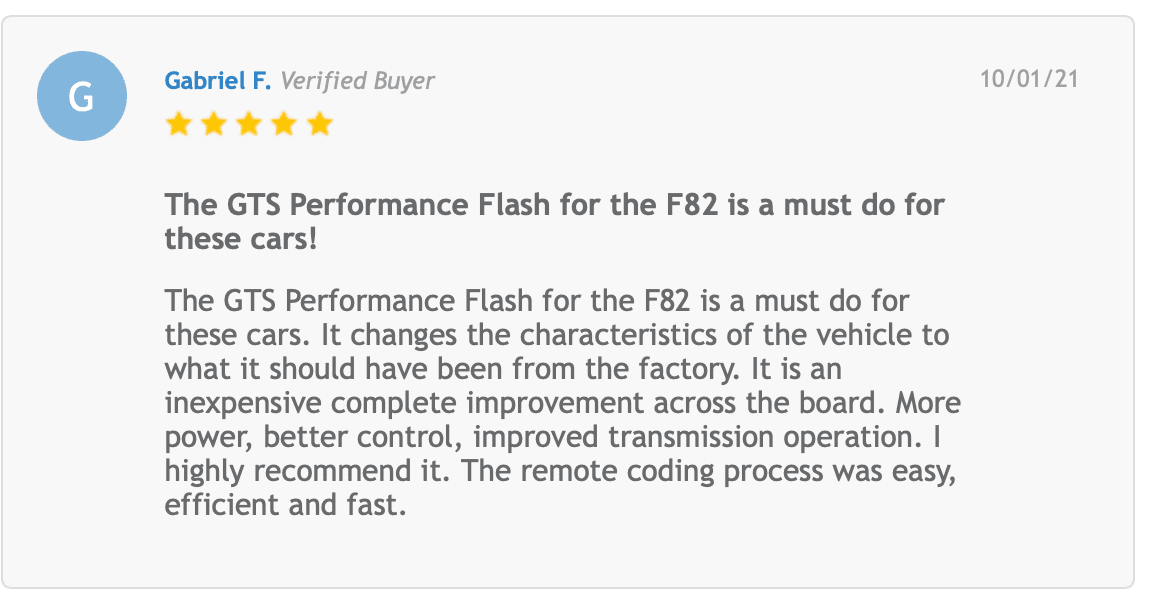Image resolution: width=1150 pixels, height=592 pixels.
Task: Select the fifth gold rating star
Action: (320, 124)
